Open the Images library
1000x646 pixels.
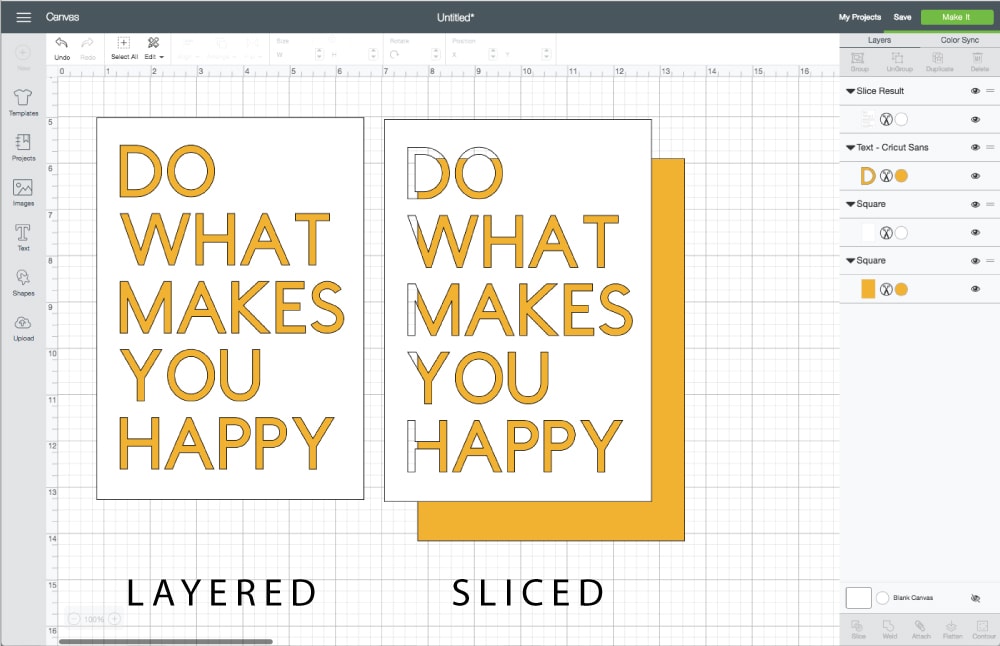coord(23,191)
